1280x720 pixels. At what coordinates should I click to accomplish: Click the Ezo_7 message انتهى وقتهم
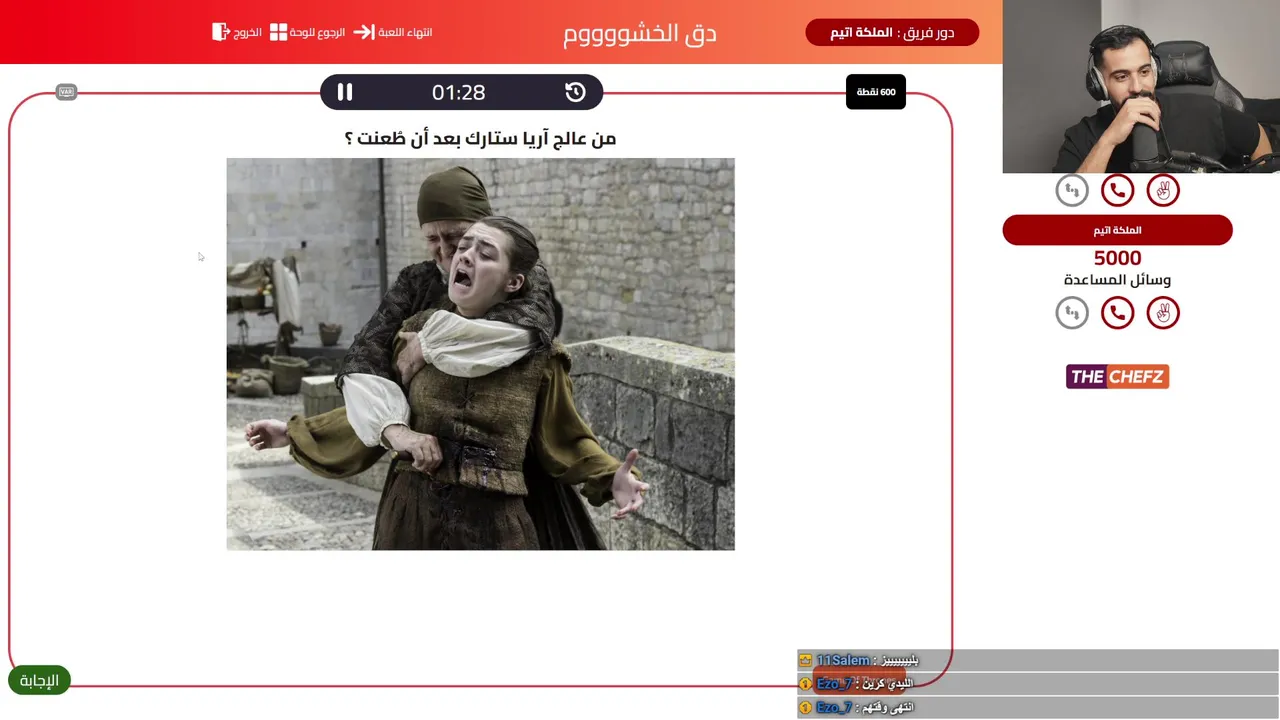(x=1038, y=707)
